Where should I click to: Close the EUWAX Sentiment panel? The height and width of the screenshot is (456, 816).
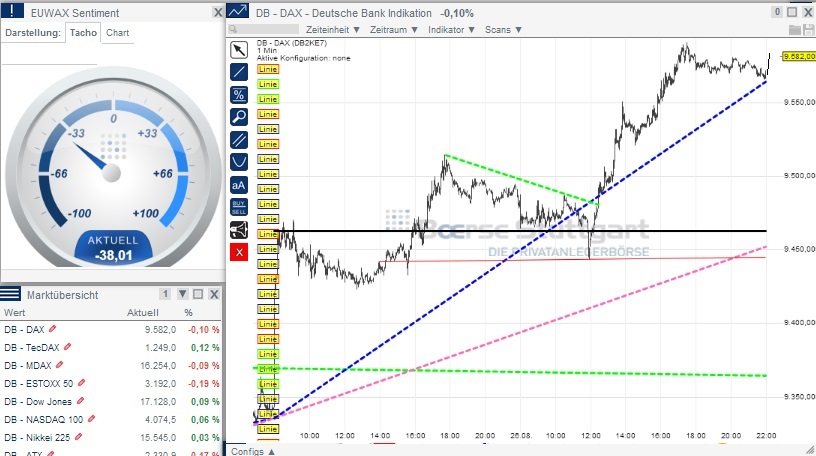coord(218,12)
